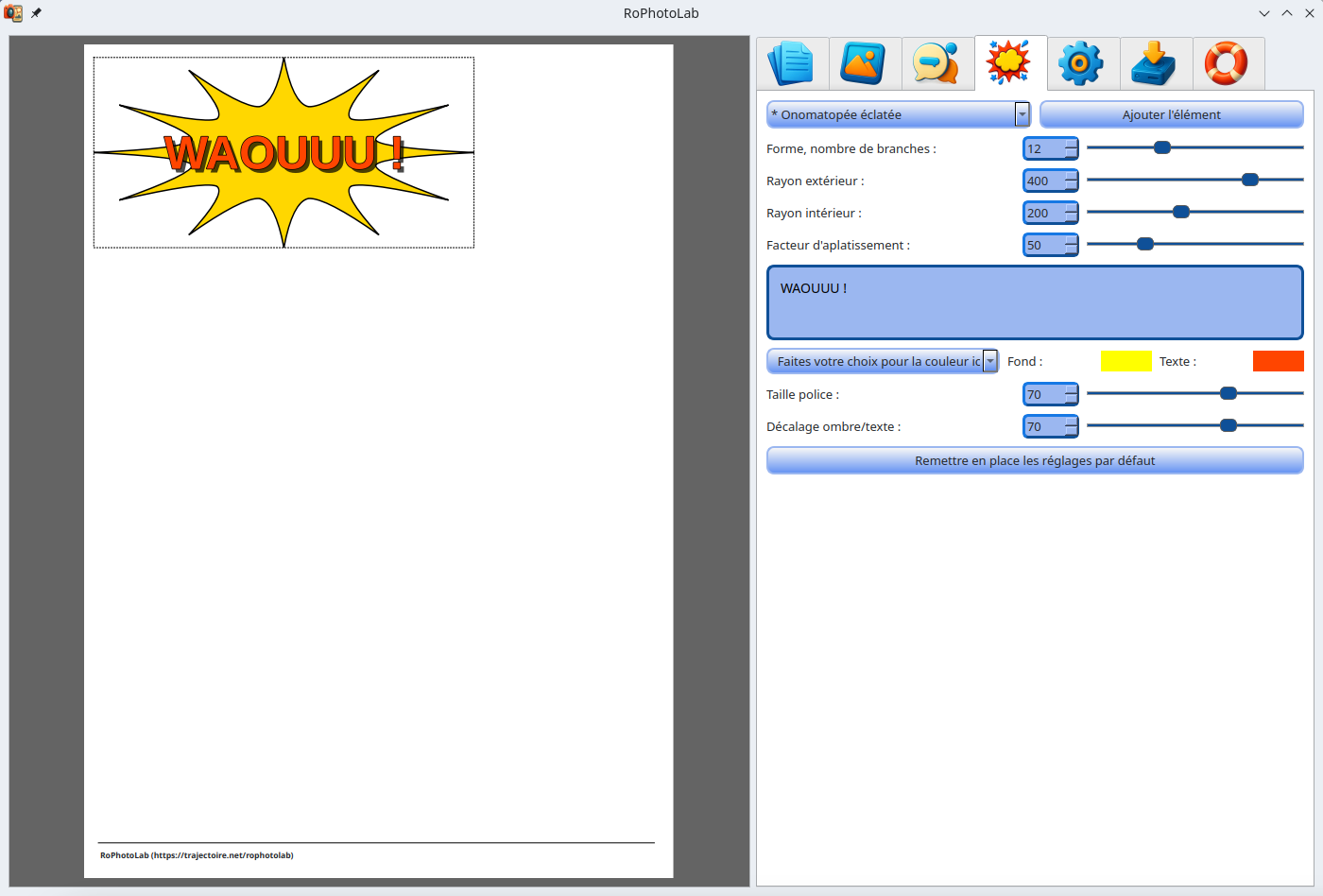The width and height of the screenshot is (1323, 896).
Task: Open the blue gear settings tab
Action: (1083, 63)
